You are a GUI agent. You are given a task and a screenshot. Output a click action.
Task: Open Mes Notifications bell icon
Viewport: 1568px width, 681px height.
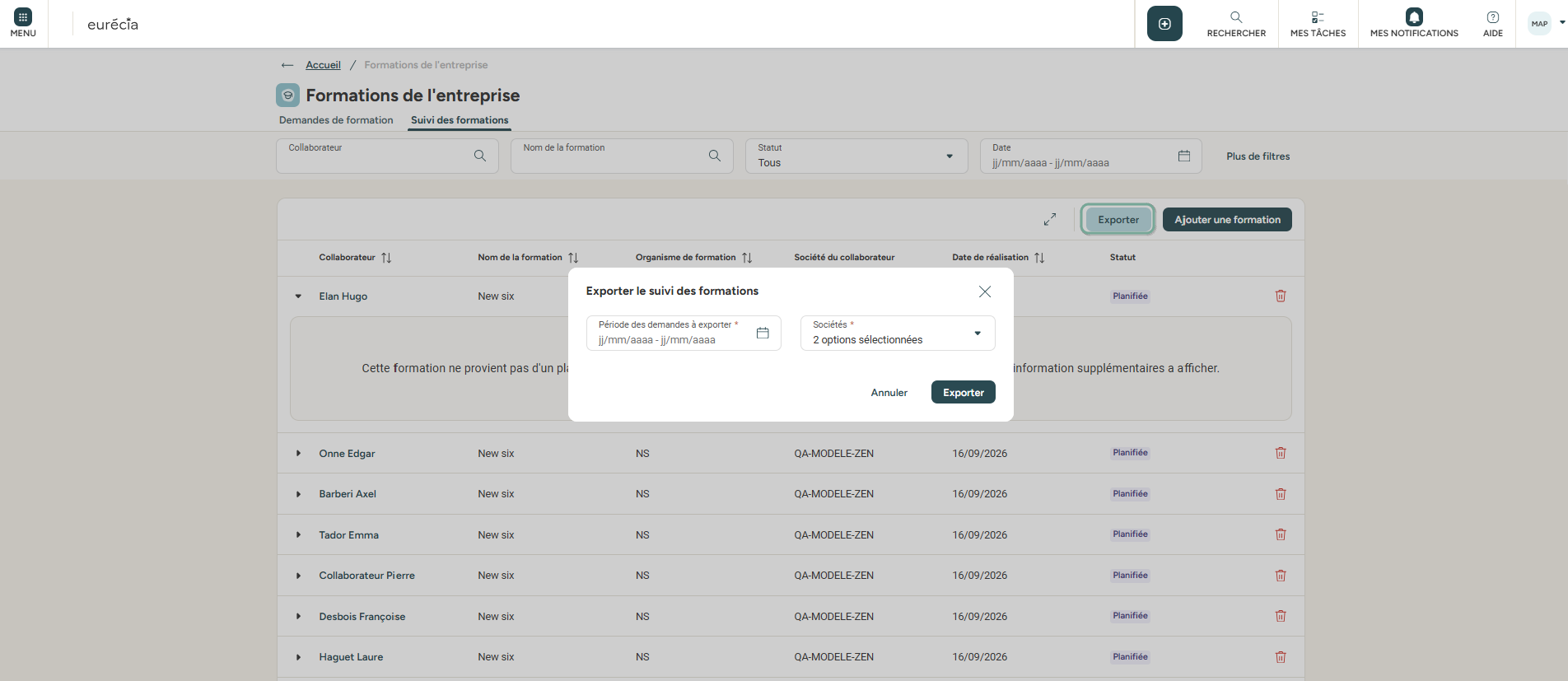(x=1414, y=17)
